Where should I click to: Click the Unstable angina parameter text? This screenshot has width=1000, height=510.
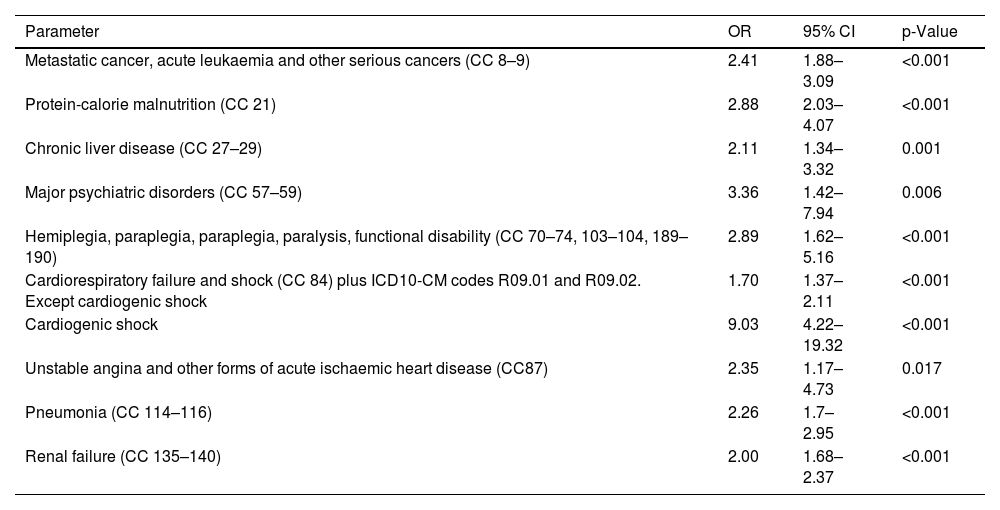[x=287, y=369]
